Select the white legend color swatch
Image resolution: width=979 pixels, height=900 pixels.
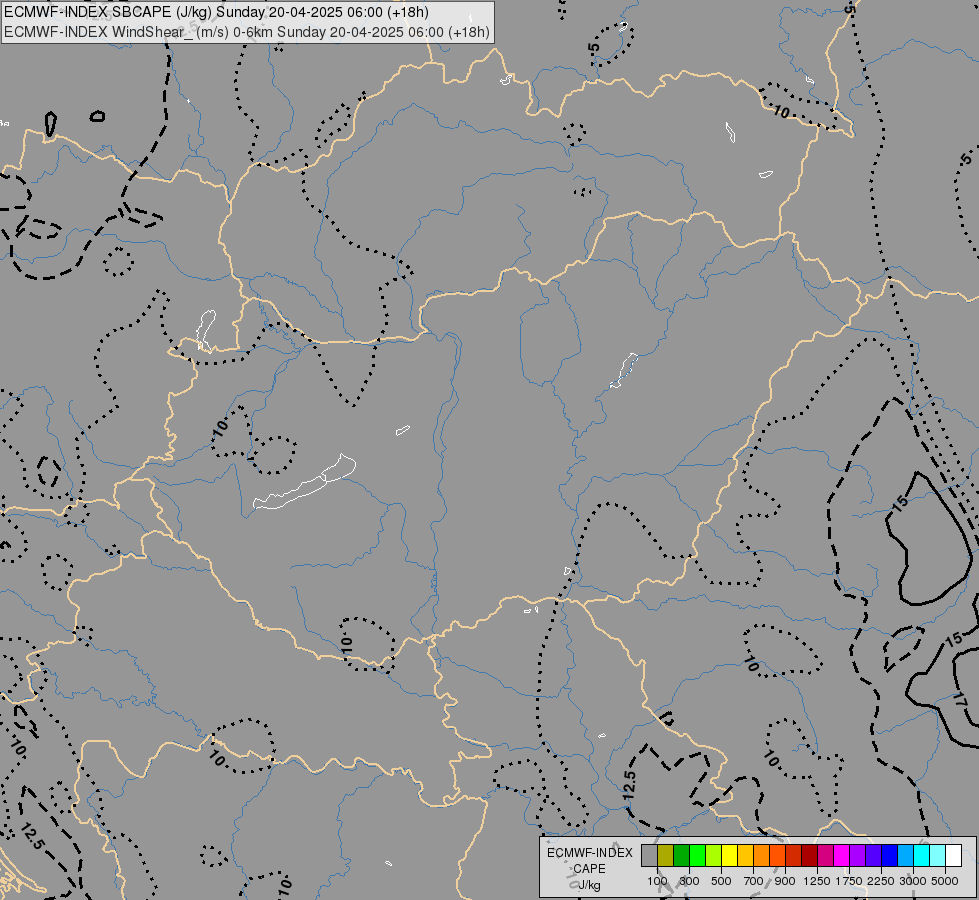[x=953, y=855]
